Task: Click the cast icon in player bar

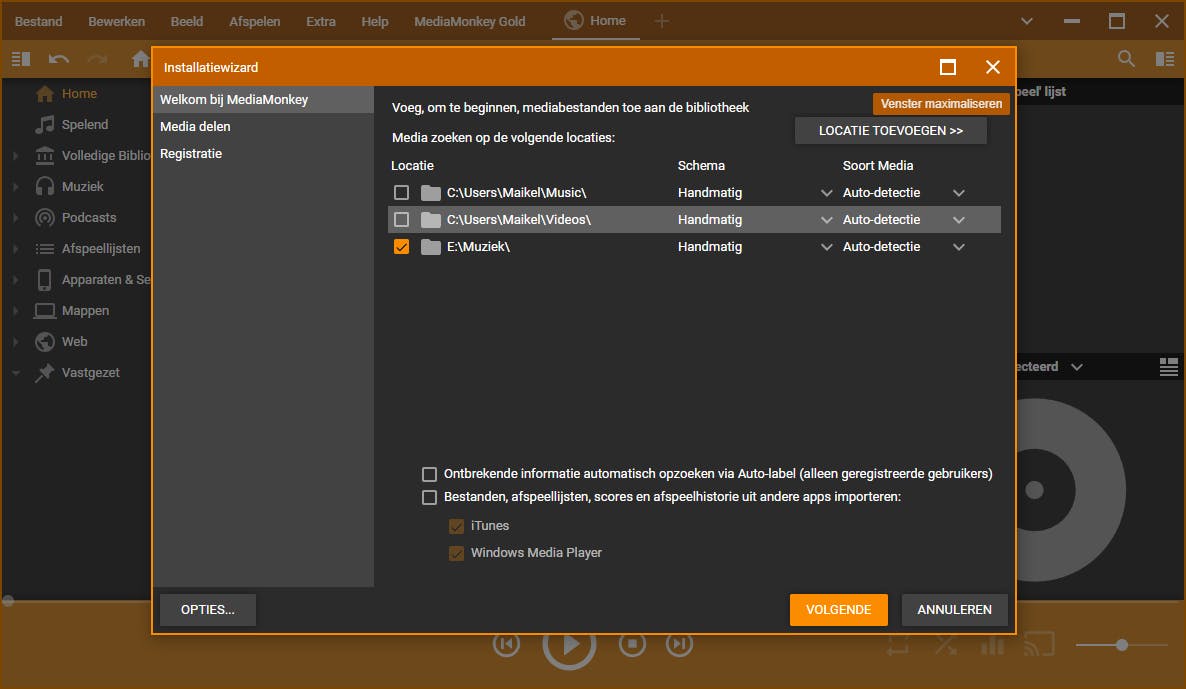Action: pyautogui.click(x=1039, y=644)
